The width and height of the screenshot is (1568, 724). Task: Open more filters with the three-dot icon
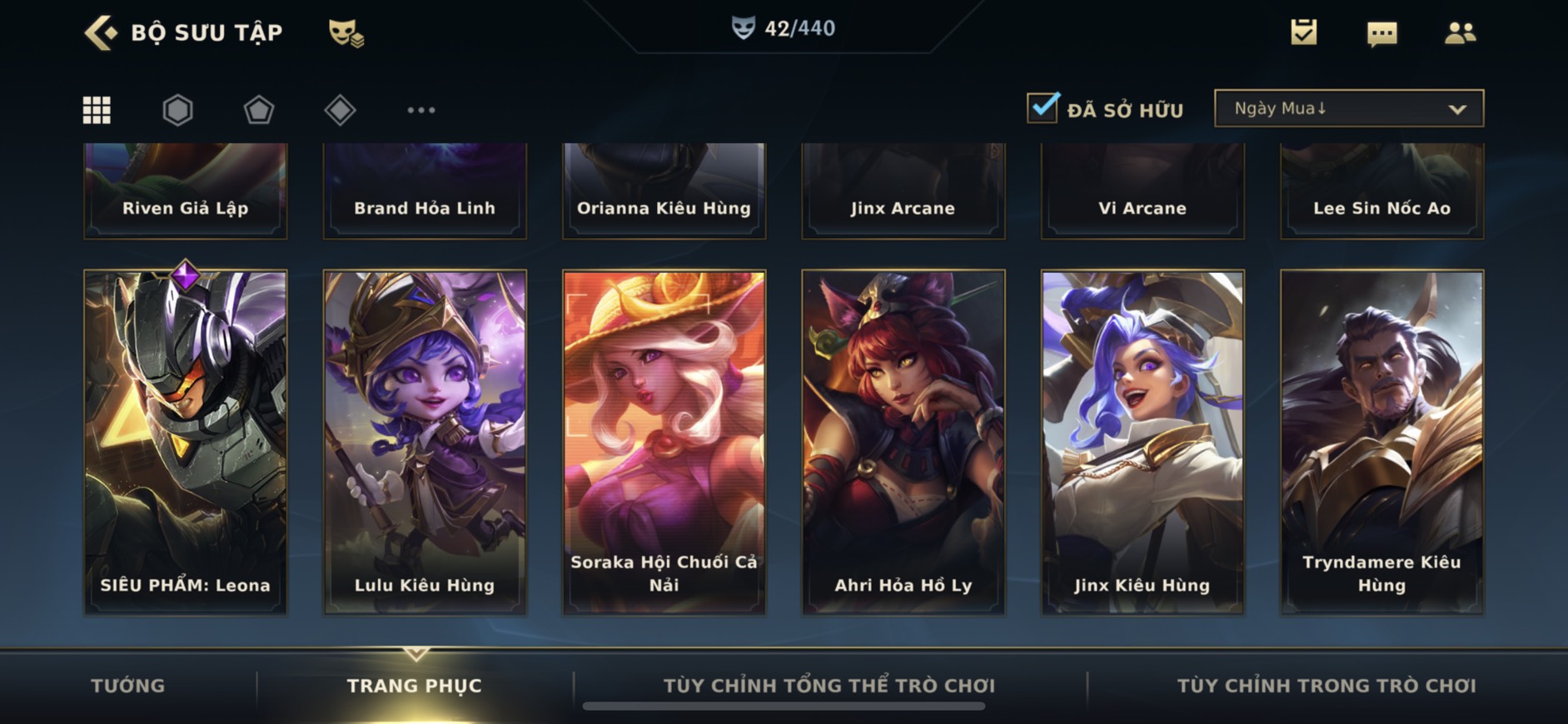[x=421, y=110]
